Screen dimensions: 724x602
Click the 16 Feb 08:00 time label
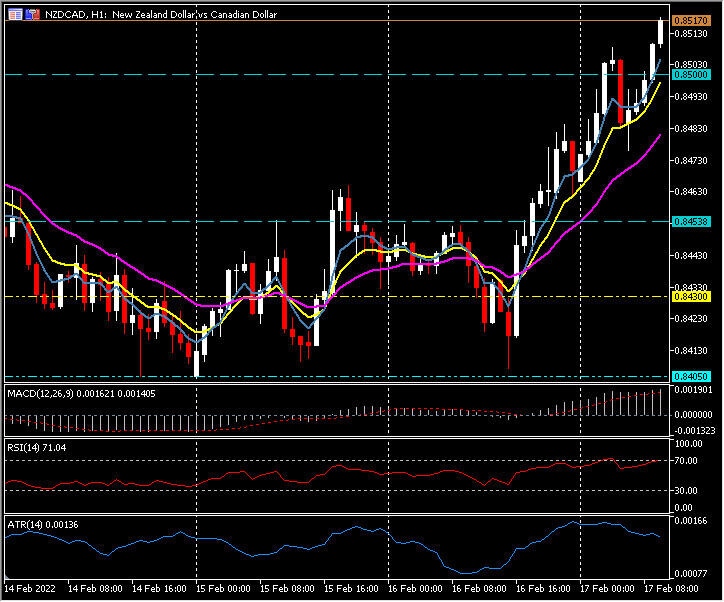479,589
